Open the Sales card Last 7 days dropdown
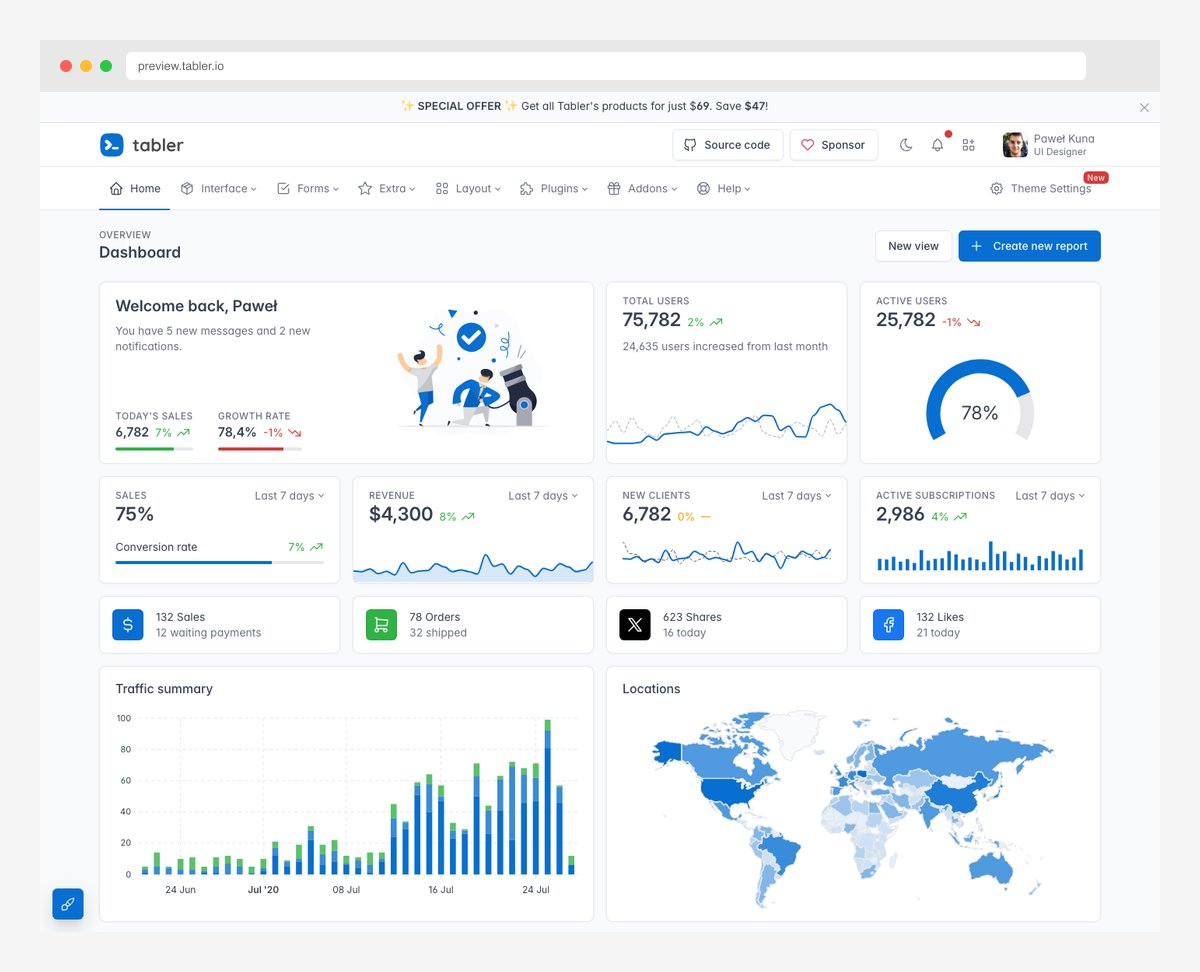Screen dimensions: 1200x972 click(x=289, y=495)
